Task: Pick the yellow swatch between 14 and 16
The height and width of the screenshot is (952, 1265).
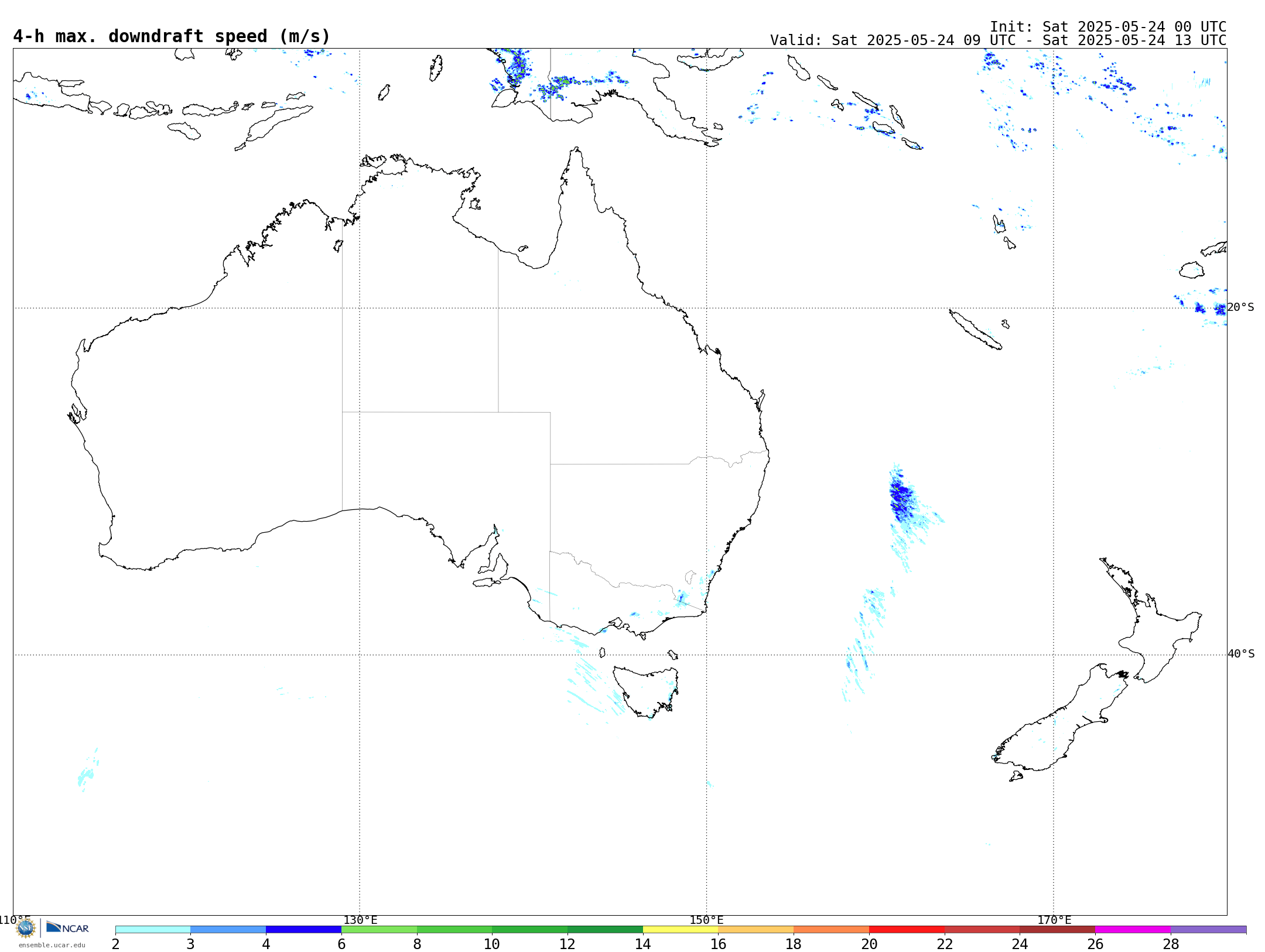Action: pyautogui.click(x=681, y=929)
